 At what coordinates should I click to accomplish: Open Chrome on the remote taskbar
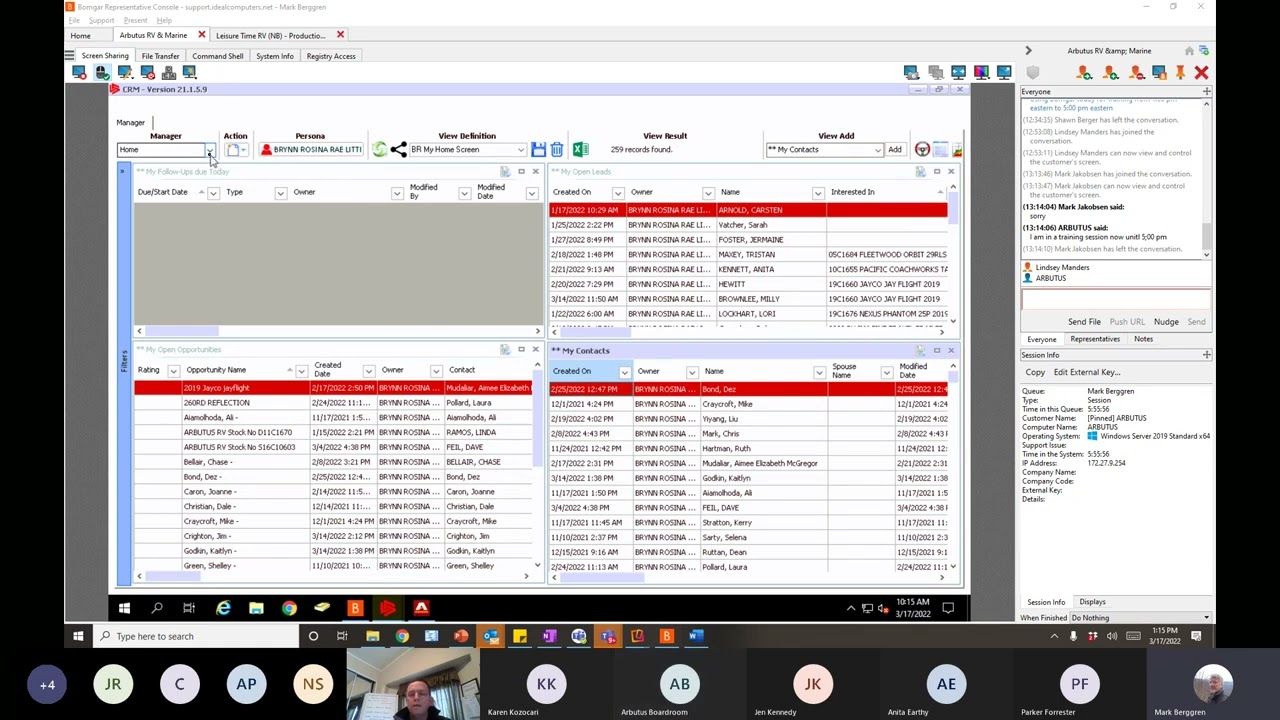tap(289, 608)
